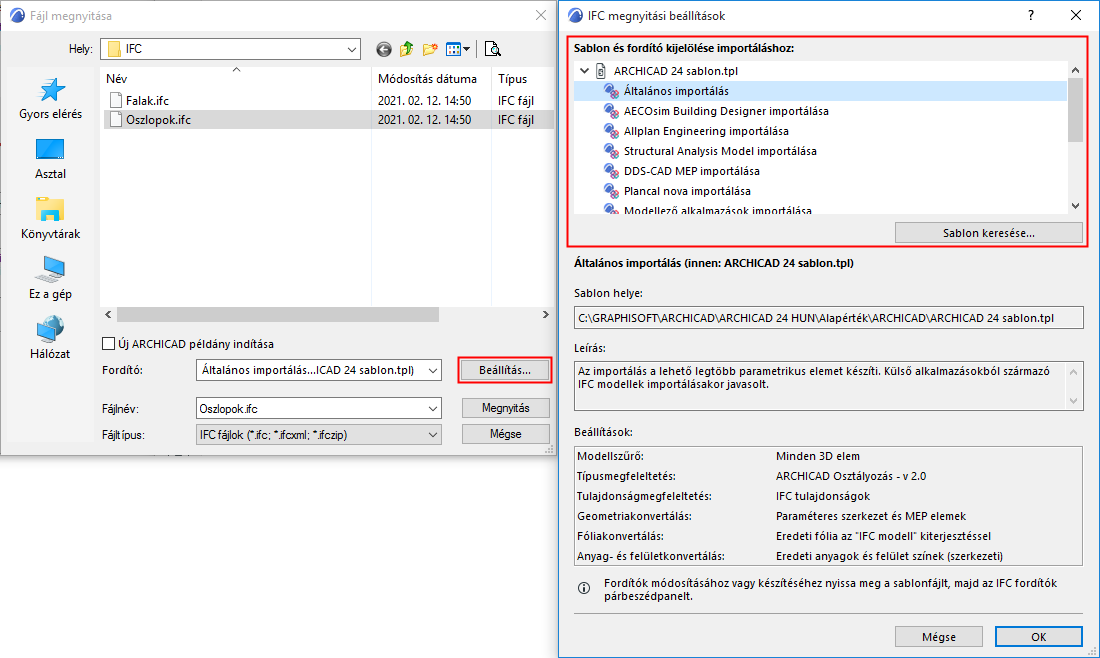The image size is (1100, 658).
Task: Open the Asztal desktop location
Action: coord(51,159)
